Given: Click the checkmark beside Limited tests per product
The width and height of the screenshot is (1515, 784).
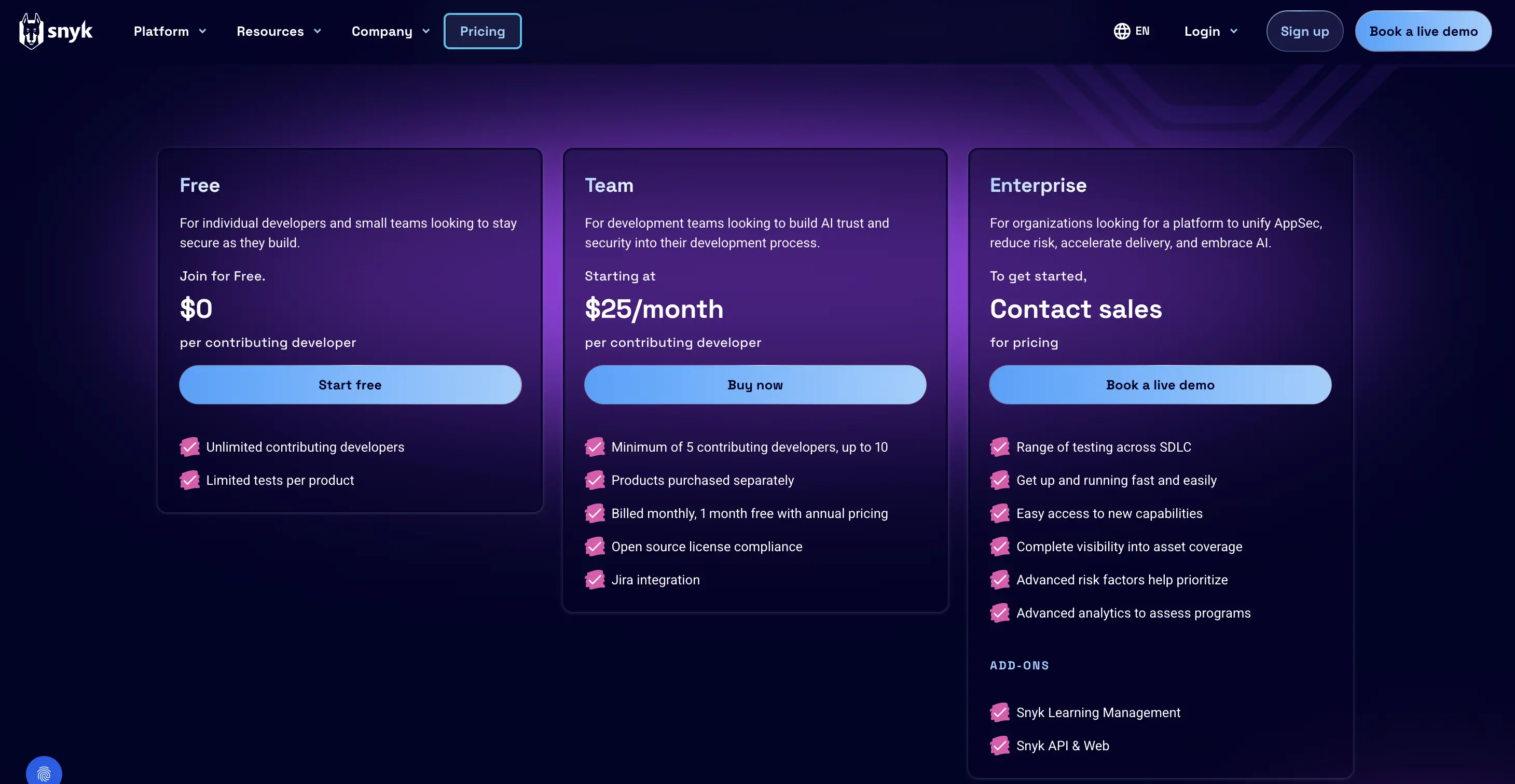Looking at the screenshot, I should [x=189, y=480].
